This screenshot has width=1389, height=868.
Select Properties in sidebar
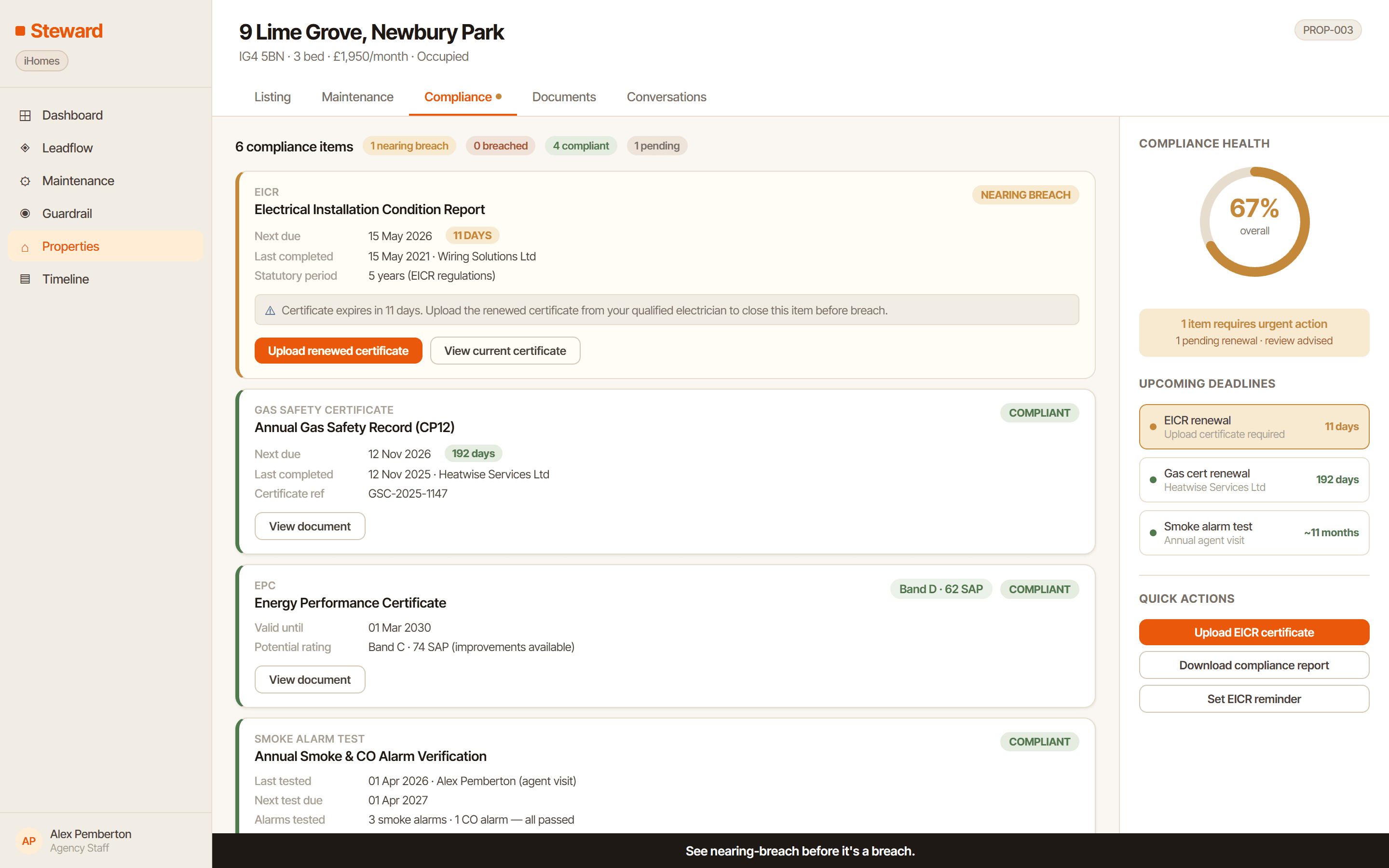point(106,247)
